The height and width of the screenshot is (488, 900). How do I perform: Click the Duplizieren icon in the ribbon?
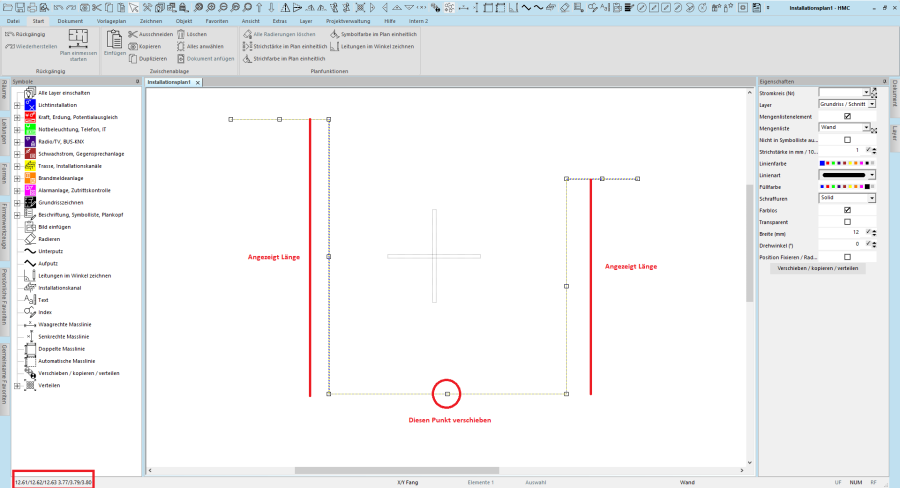point(133,58)
